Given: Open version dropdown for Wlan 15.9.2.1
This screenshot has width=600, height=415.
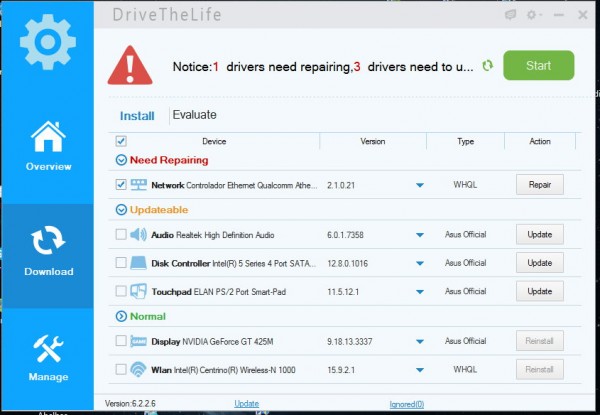Looking at the screenshot, I should point(420,370).
